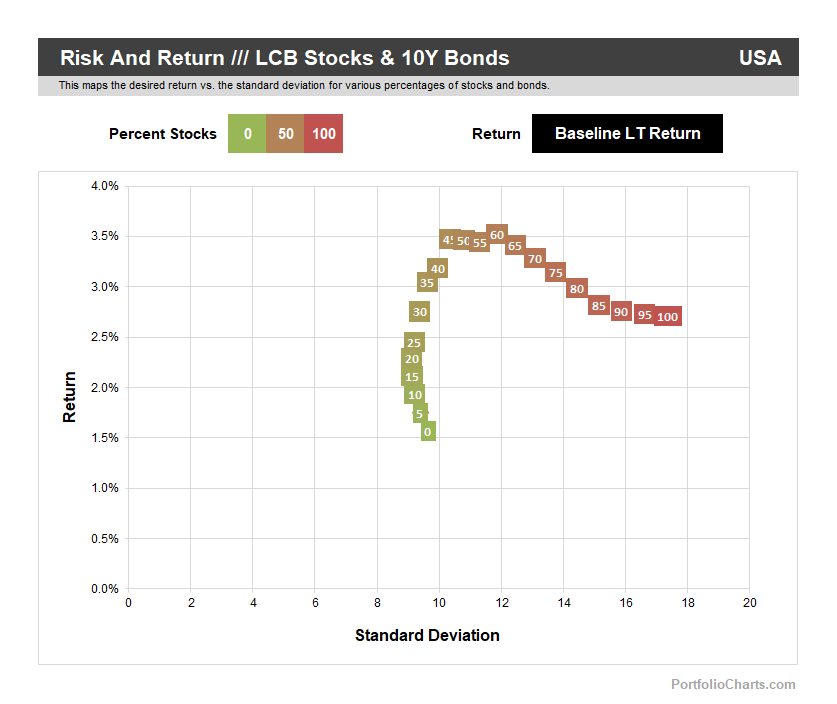Click the green 0 percent stocks swatch
Viewport: 837px width, 704px height.
point(247,134)
